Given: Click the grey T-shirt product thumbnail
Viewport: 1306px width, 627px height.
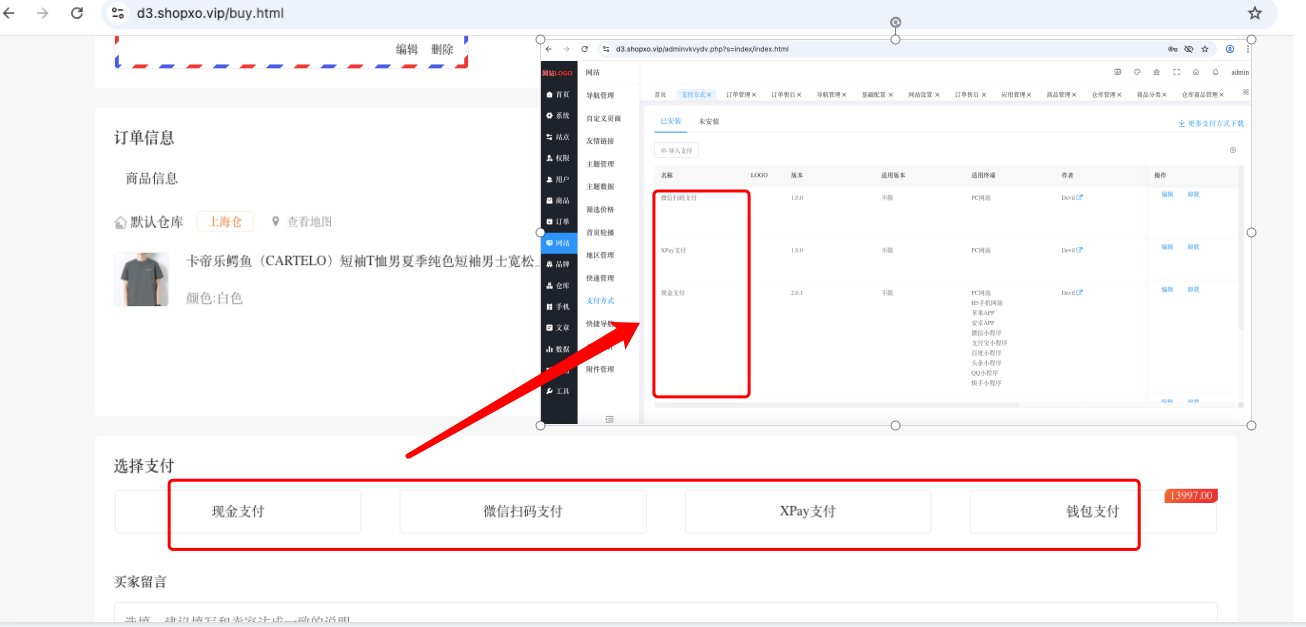Looking at the screenshot, I should [141, 279].
